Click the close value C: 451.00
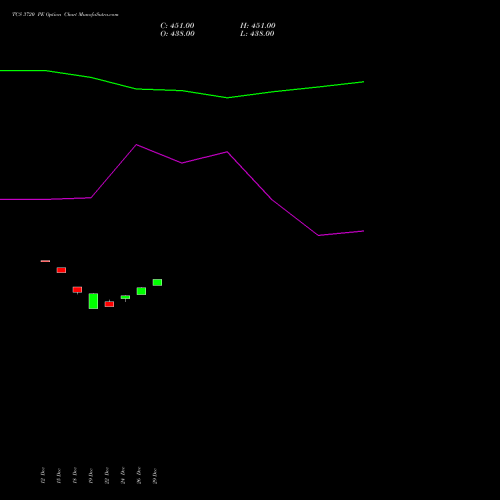This screenshot has width=500, height=500. pos(177,26)
